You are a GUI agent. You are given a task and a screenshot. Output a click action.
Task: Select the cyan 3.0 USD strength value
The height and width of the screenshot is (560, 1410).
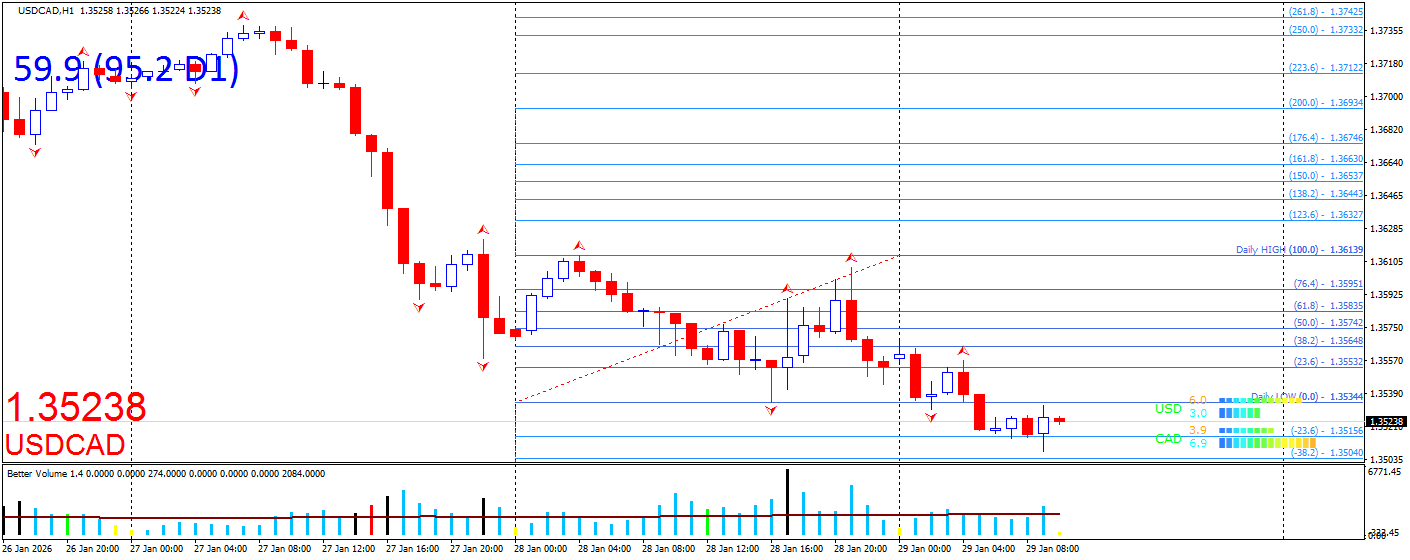pyautogui.click(x=1198, y=413)
